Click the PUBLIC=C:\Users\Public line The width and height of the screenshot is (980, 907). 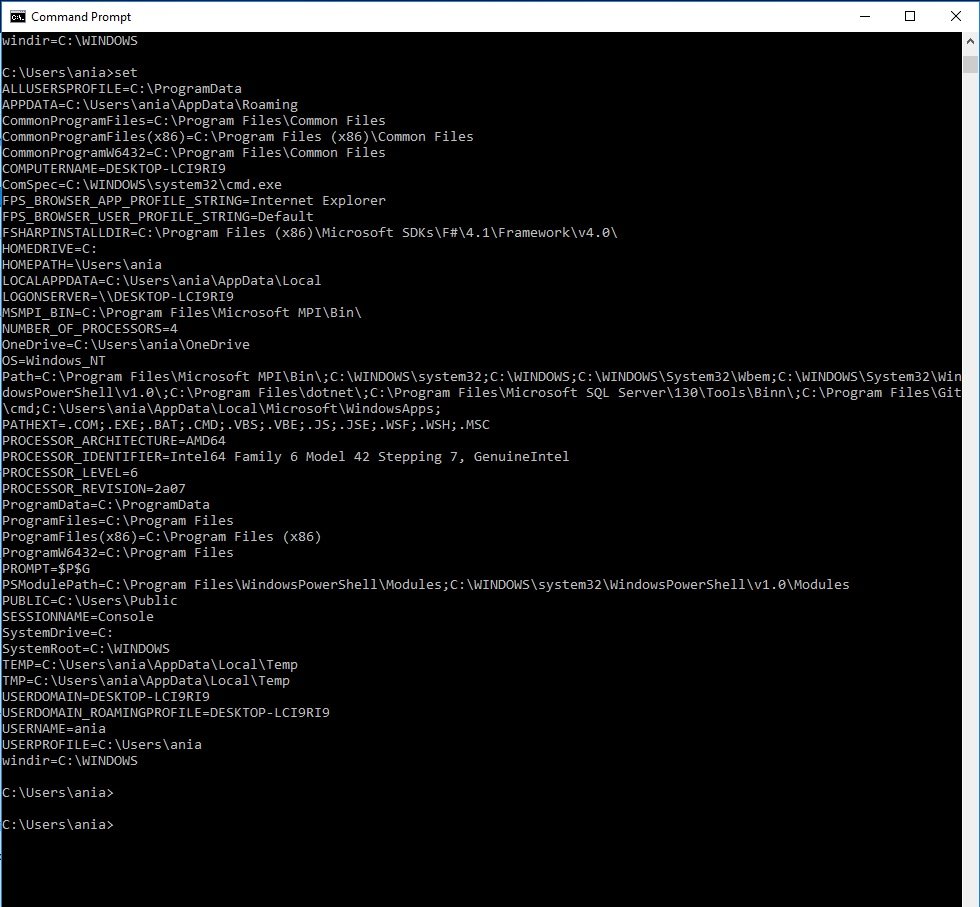point(89,601)
